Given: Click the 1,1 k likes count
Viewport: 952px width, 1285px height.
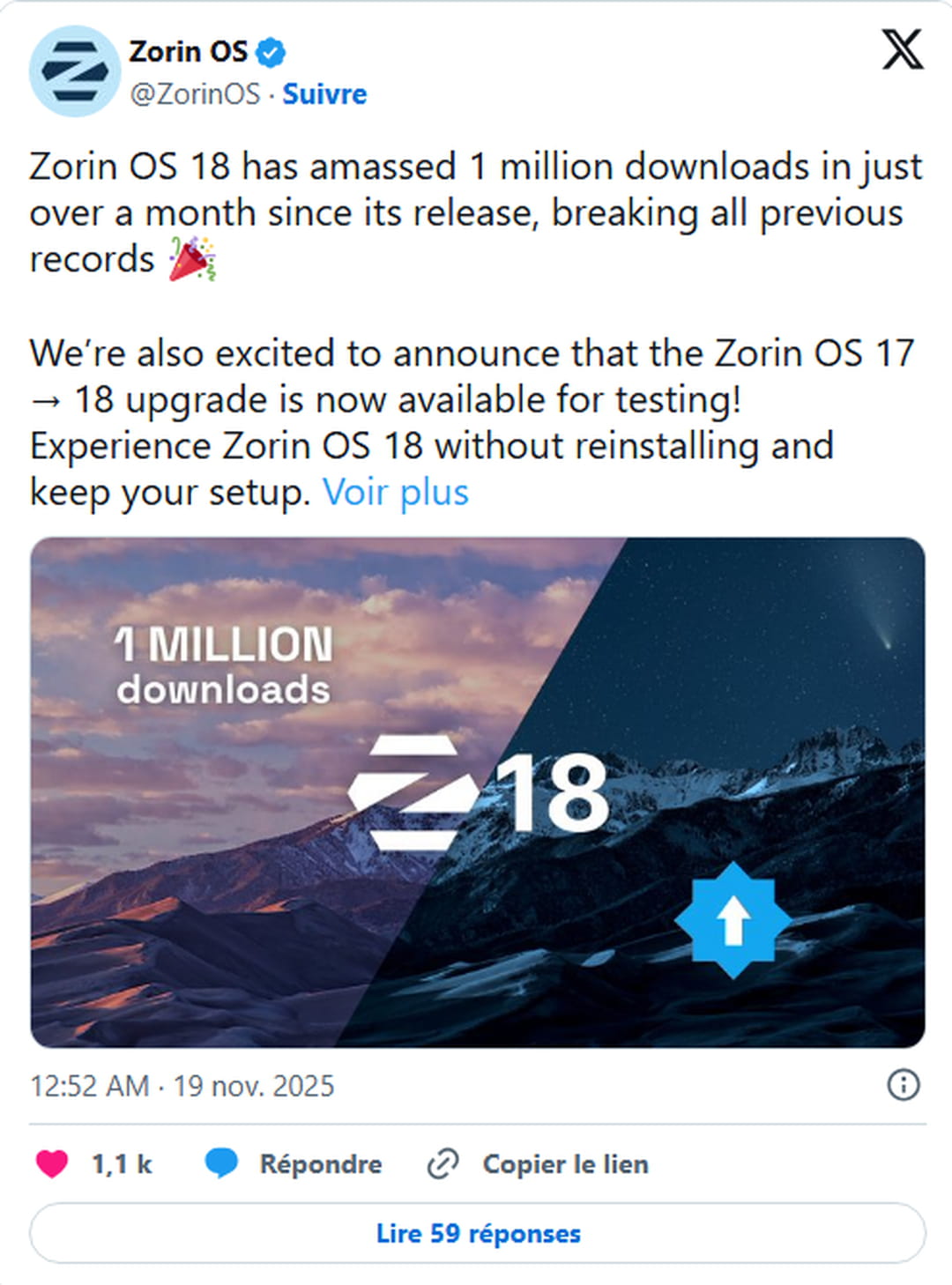Looking at the screenshot, I should 122,1164.
